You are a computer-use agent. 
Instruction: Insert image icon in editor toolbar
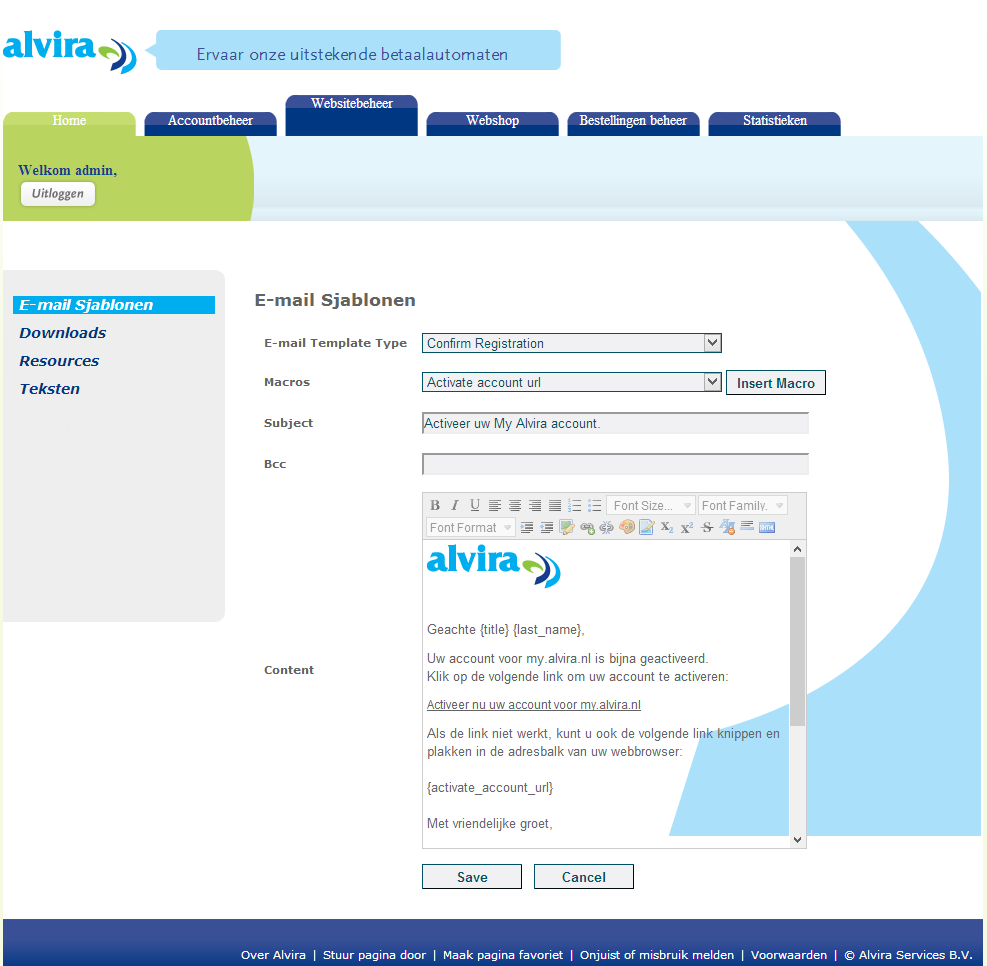tap(567, 527)
